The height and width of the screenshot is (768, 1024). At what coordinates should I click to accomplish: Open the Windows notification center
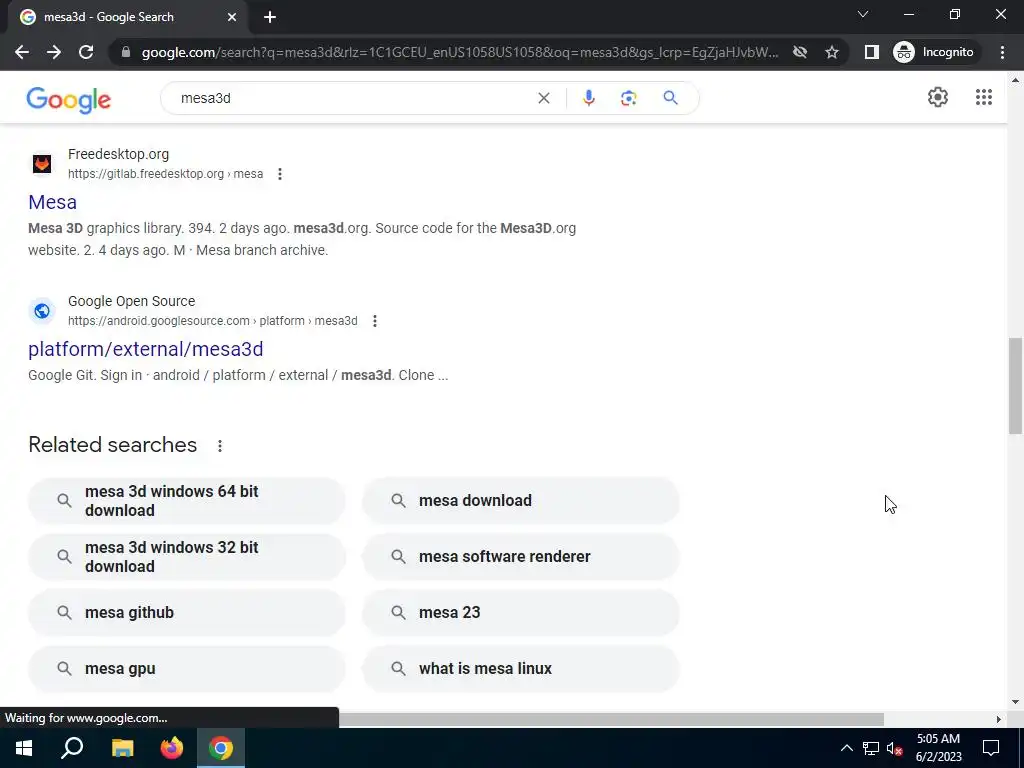tap(991, 748)
